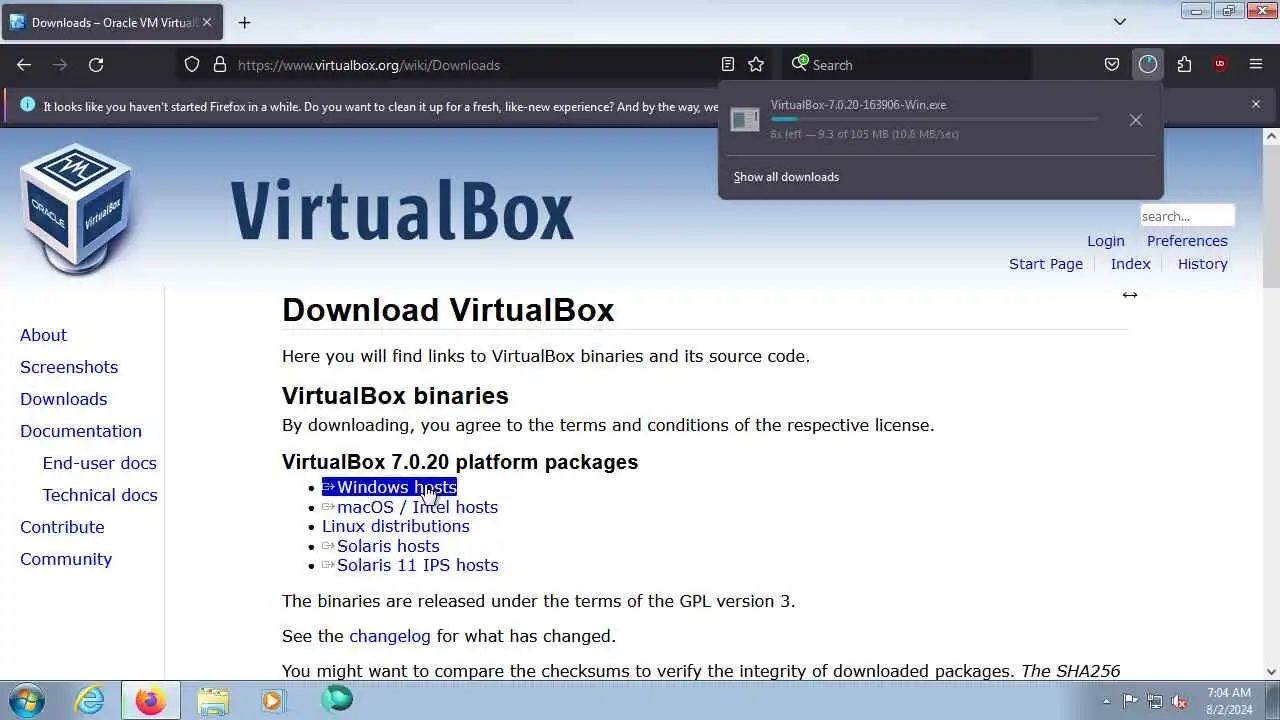Viewport: 1280px width, 720px height.
Task: Click the page scrollbar up arrow
Action: coord(1272,136)
